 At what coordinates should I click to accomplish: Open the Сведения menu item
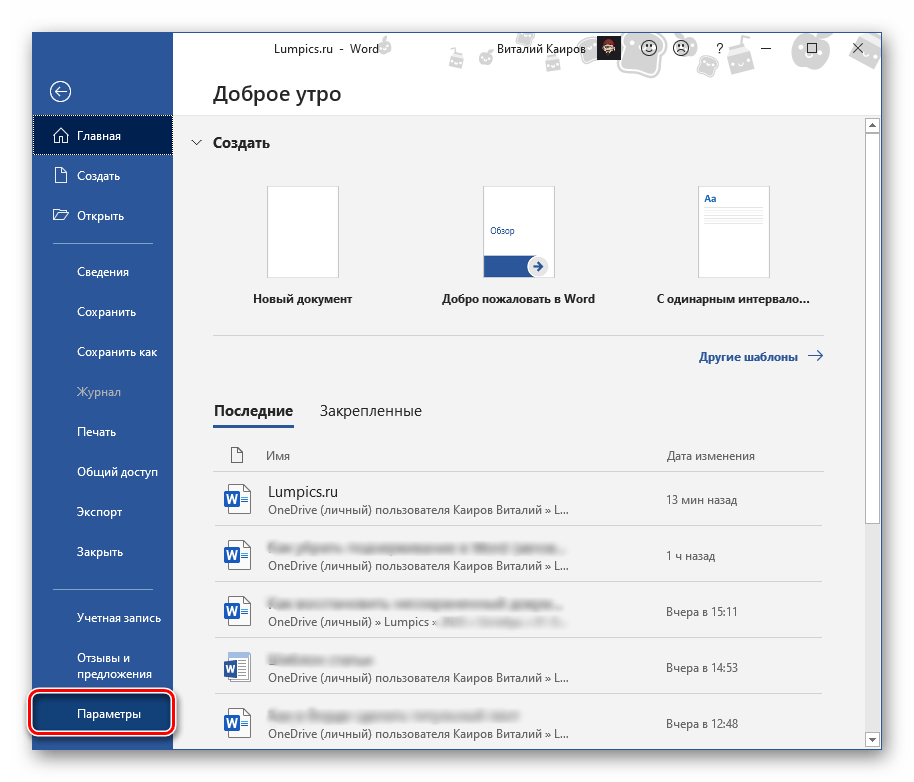[x=102, y=272]
